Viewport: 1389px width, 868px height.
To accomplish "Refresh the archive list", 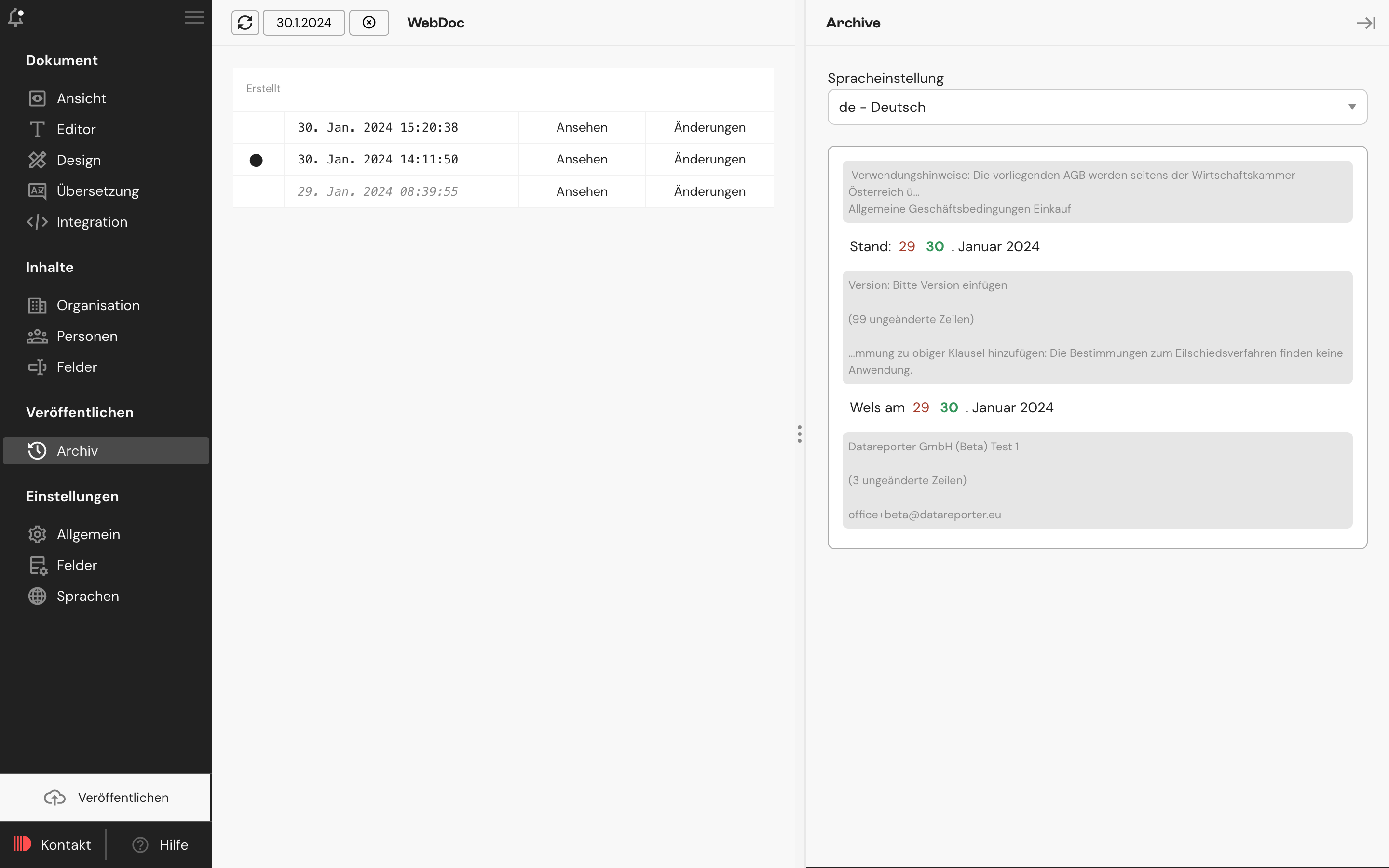I will (245, 22).
